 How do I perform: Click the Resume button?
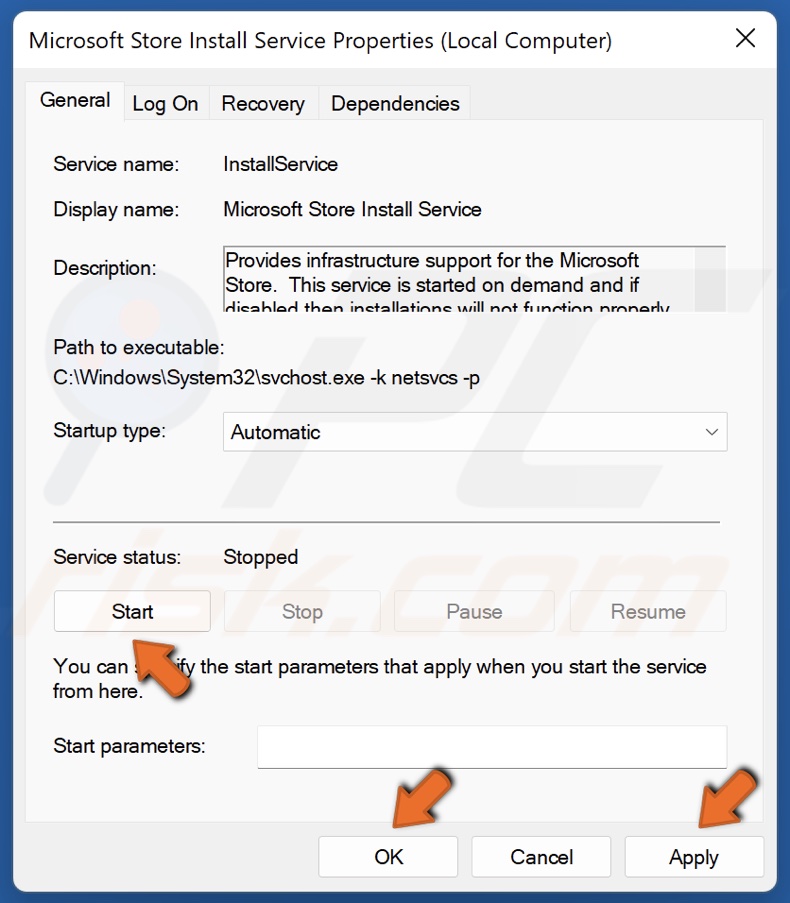click(647, 611)
